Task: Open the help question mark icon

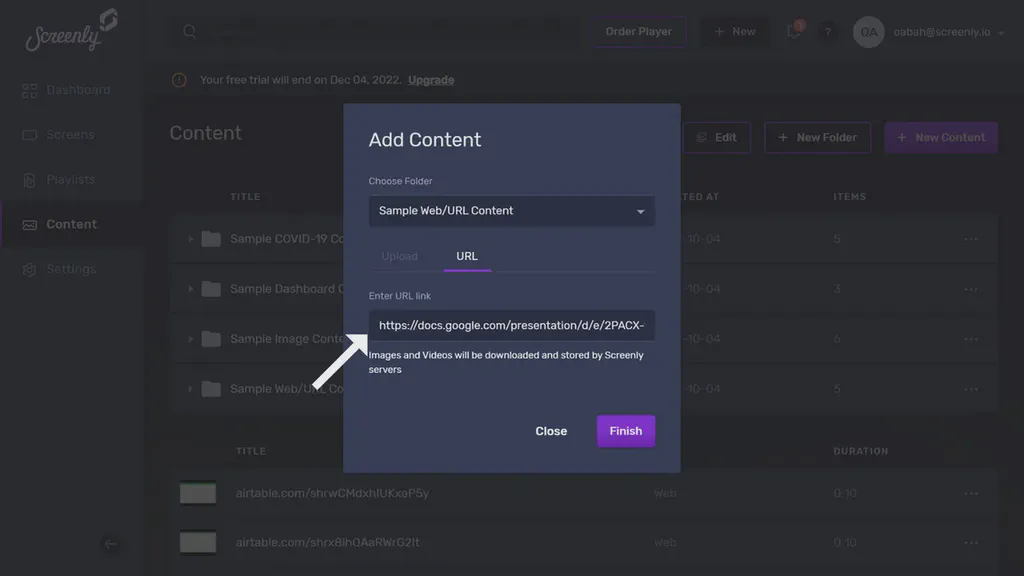Action: 828,31
